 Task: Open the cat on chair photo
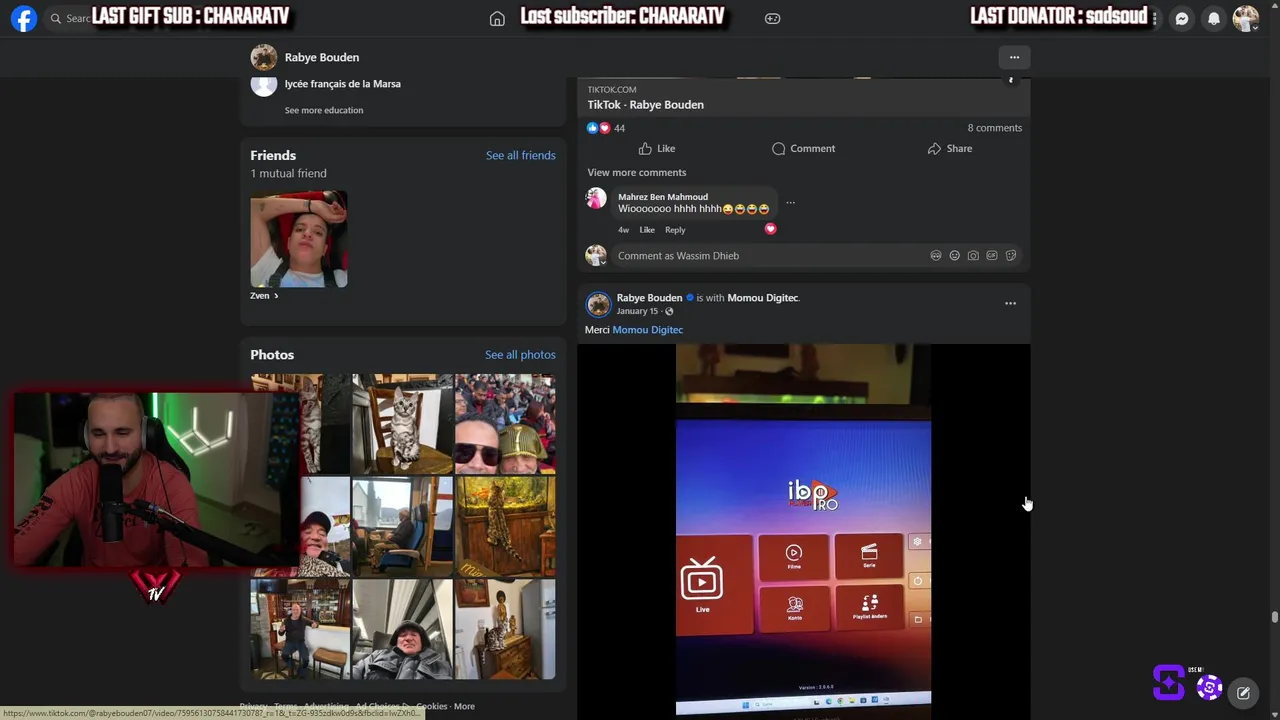coord(402,424)
